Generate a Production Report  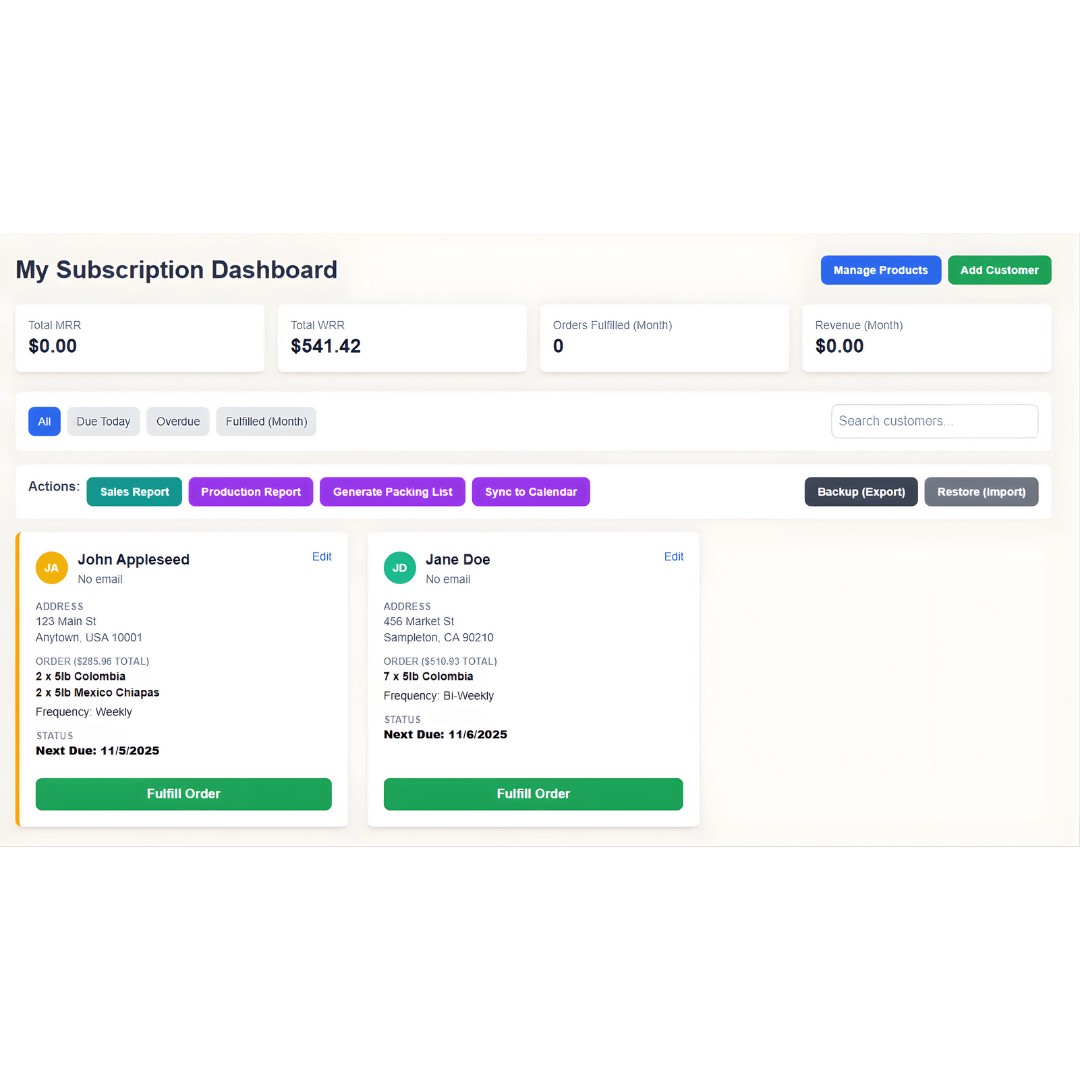[250, 491]
